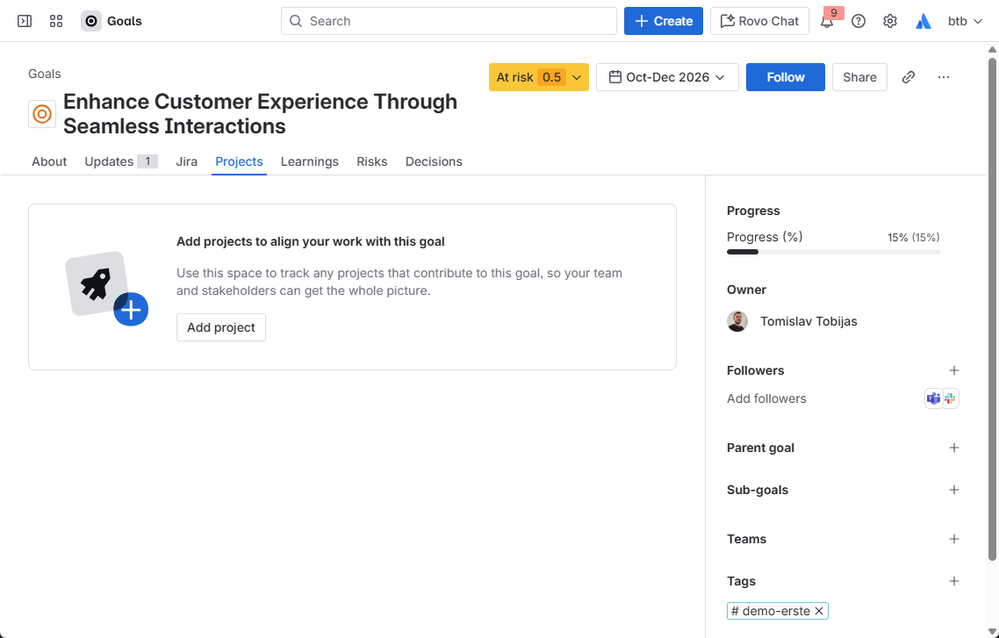This screenshot has height=638, width=999.
Task: Open the more actions ellipsis menu
Action: (943, 77)
